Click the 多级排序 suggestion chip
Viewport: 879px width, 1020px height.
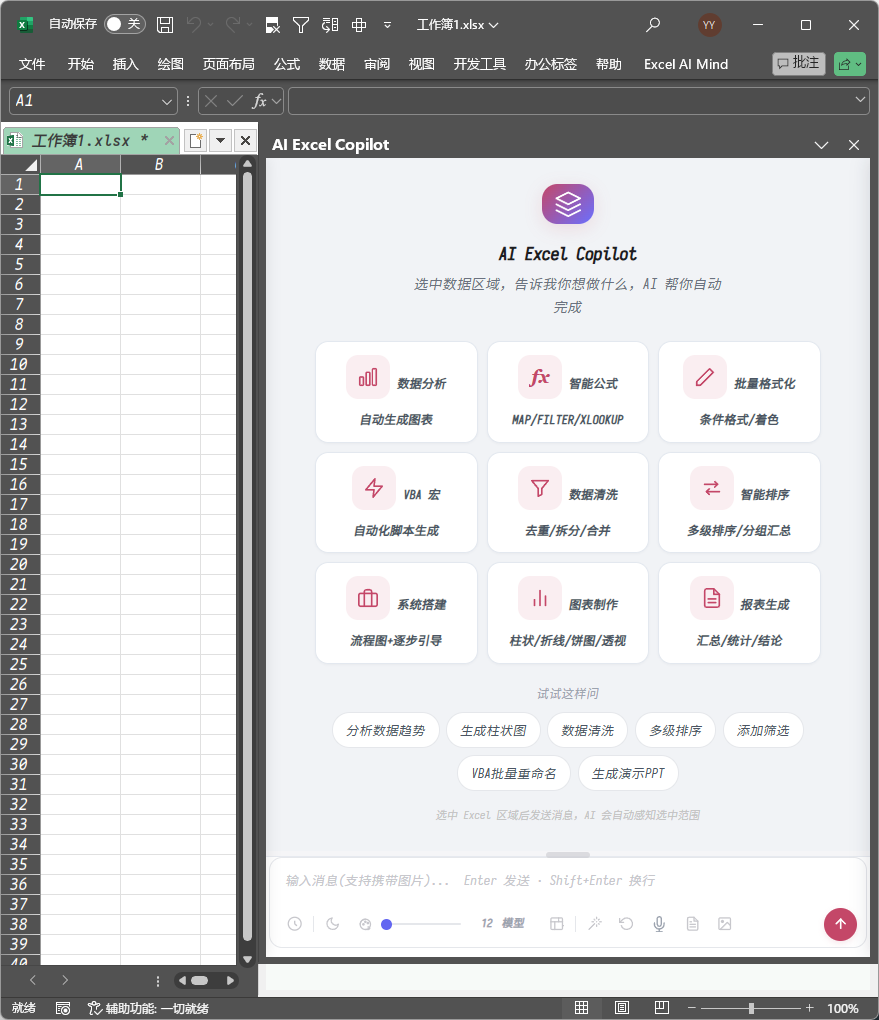[675, 731]
